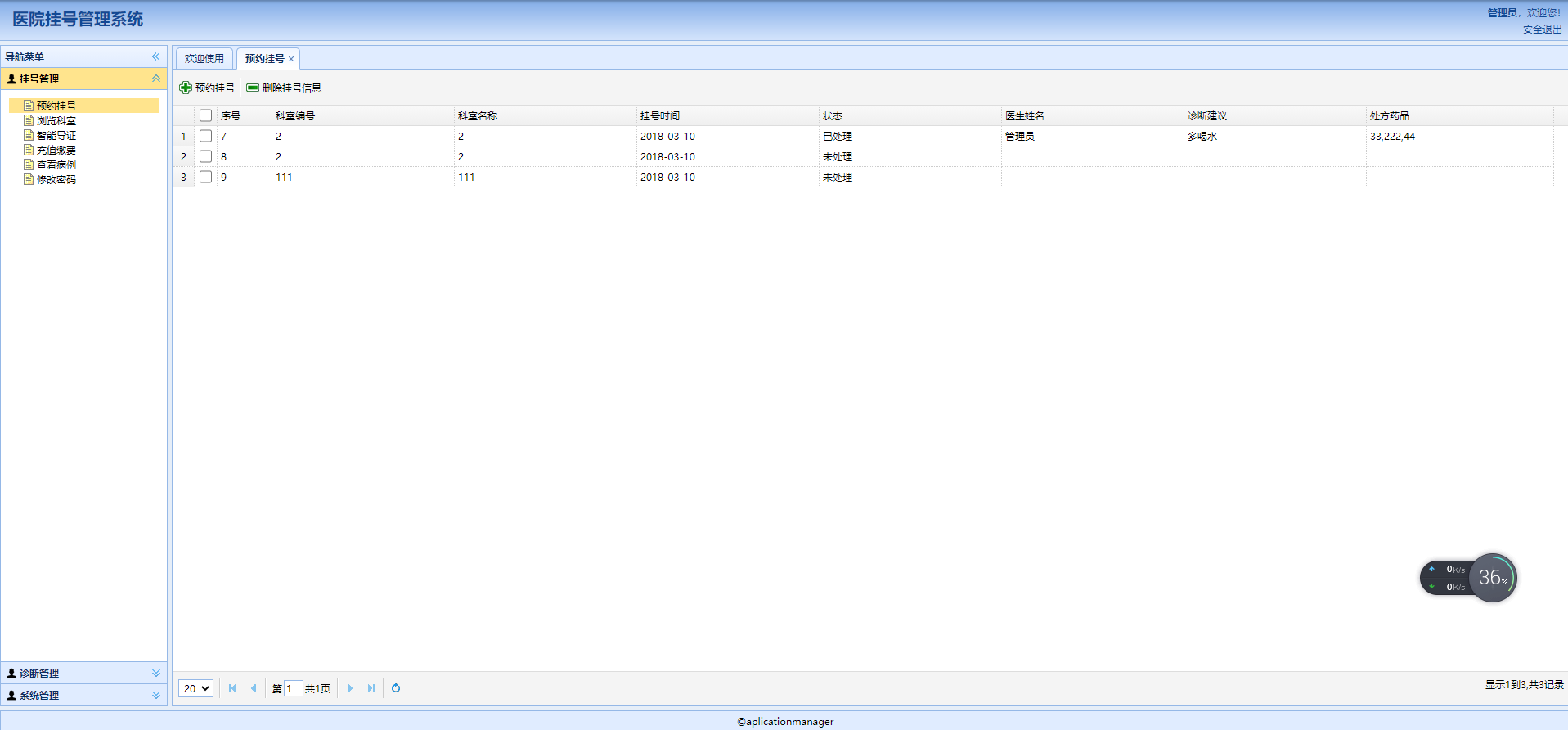Click the 删除挂号信息 minus icon
1568x730 pixels.
[x=253, y=88]
